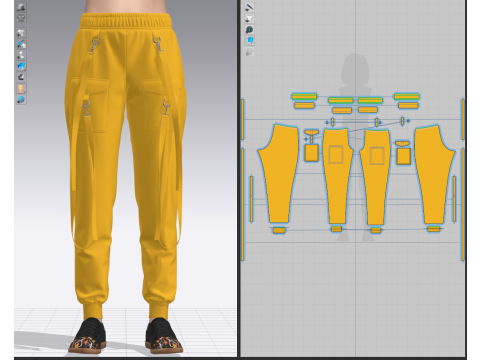Select the top-right green-striped waistband piece
Screen dimensions: 480x360
(x=407, y=97)
